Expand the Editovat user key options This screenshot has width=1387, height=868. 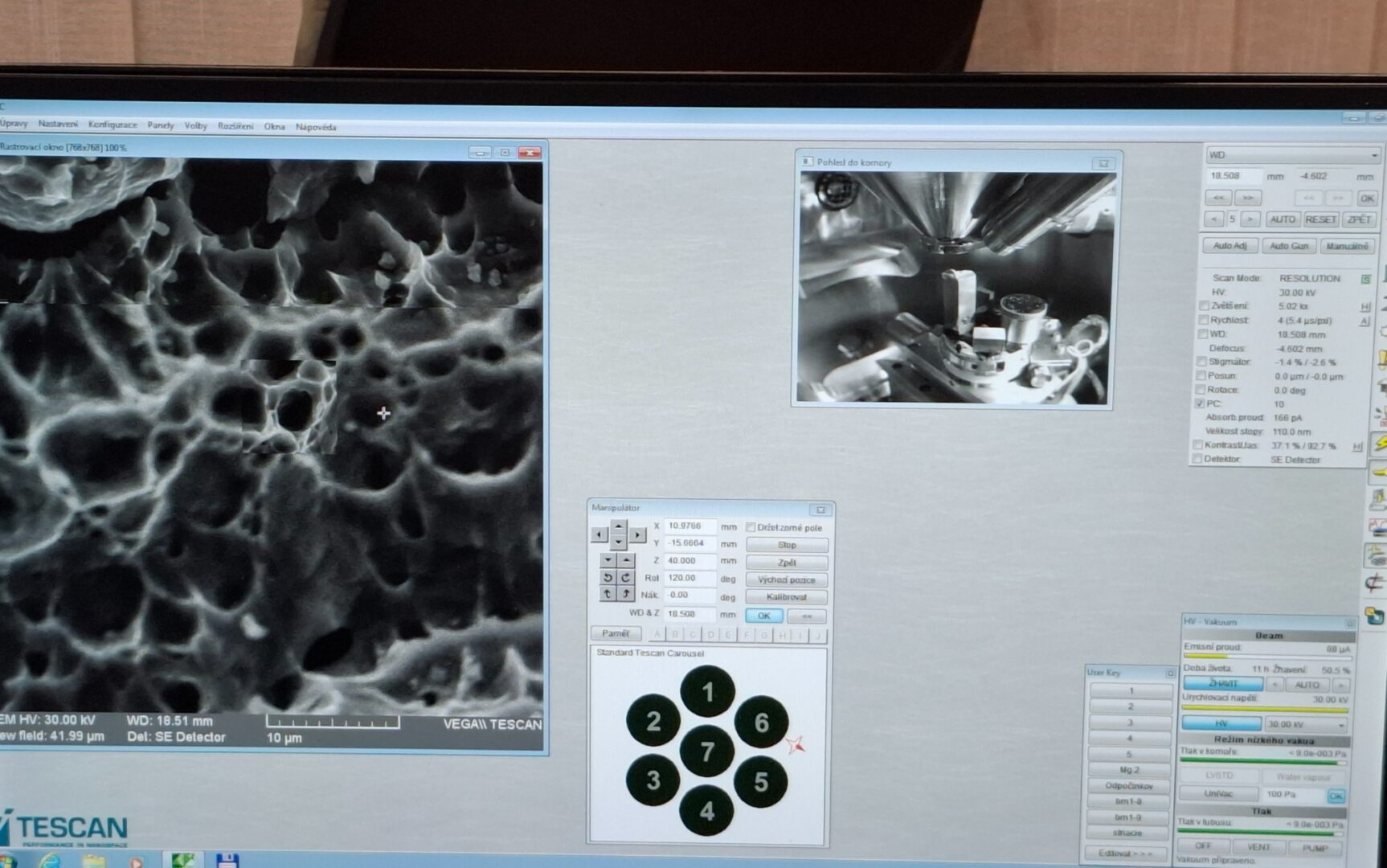(1127, 853)
